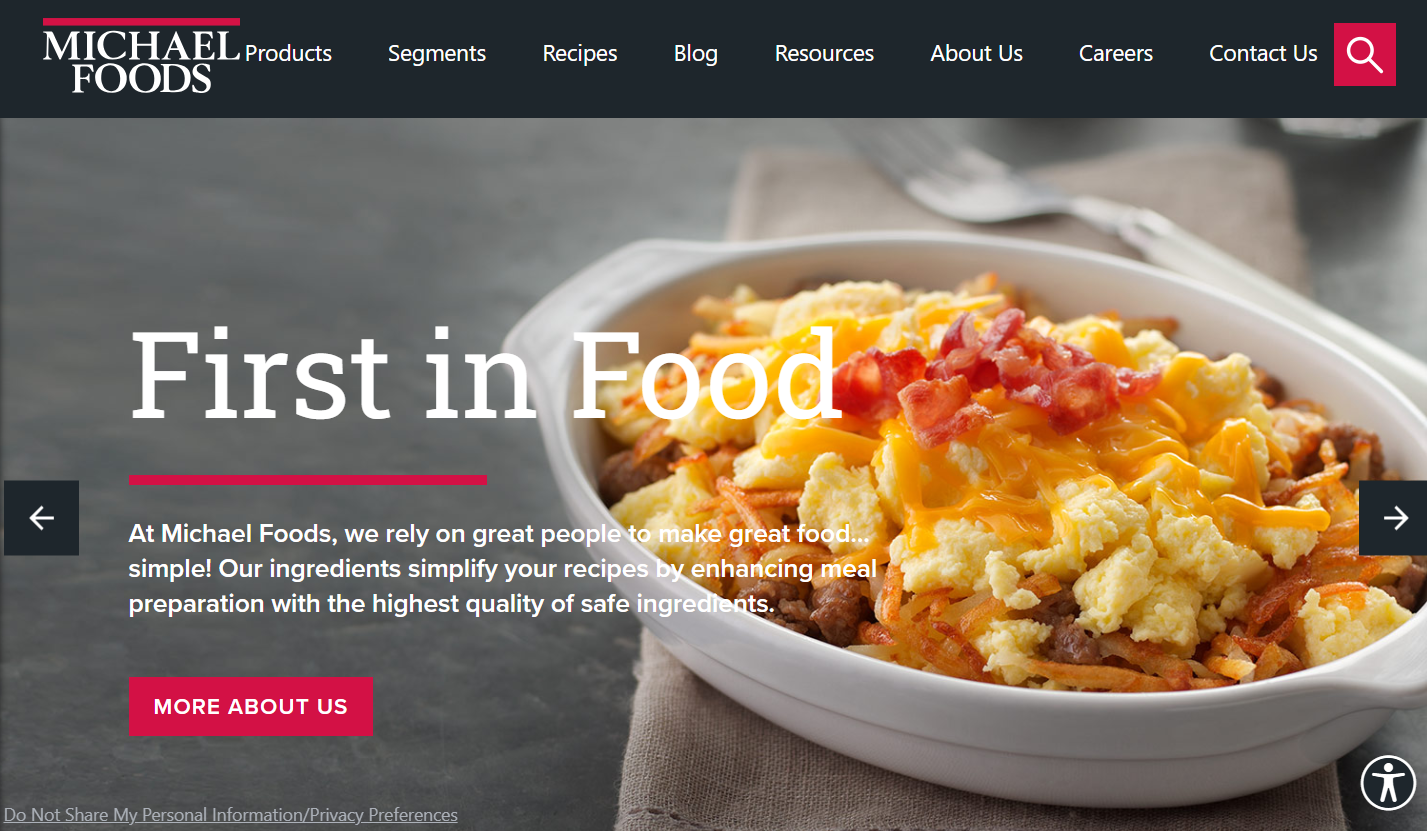The height and width of the screenshot is (831, 1427).
Task: Click the Michael Foods logo
Action: click(141, 56)
